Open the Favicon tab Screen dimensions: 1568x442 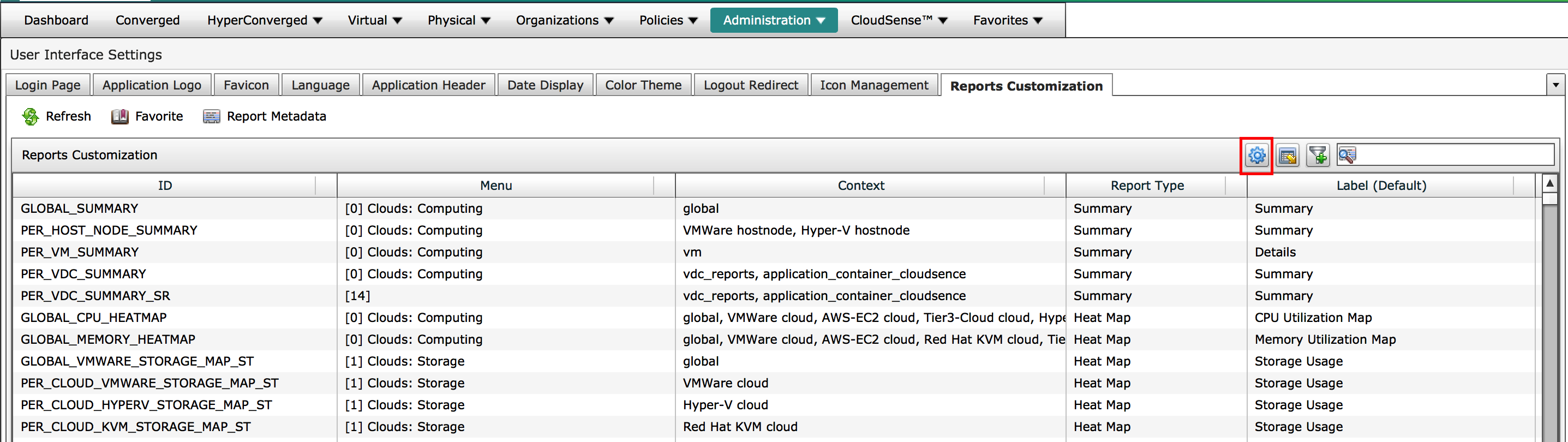tap(246, 85)
